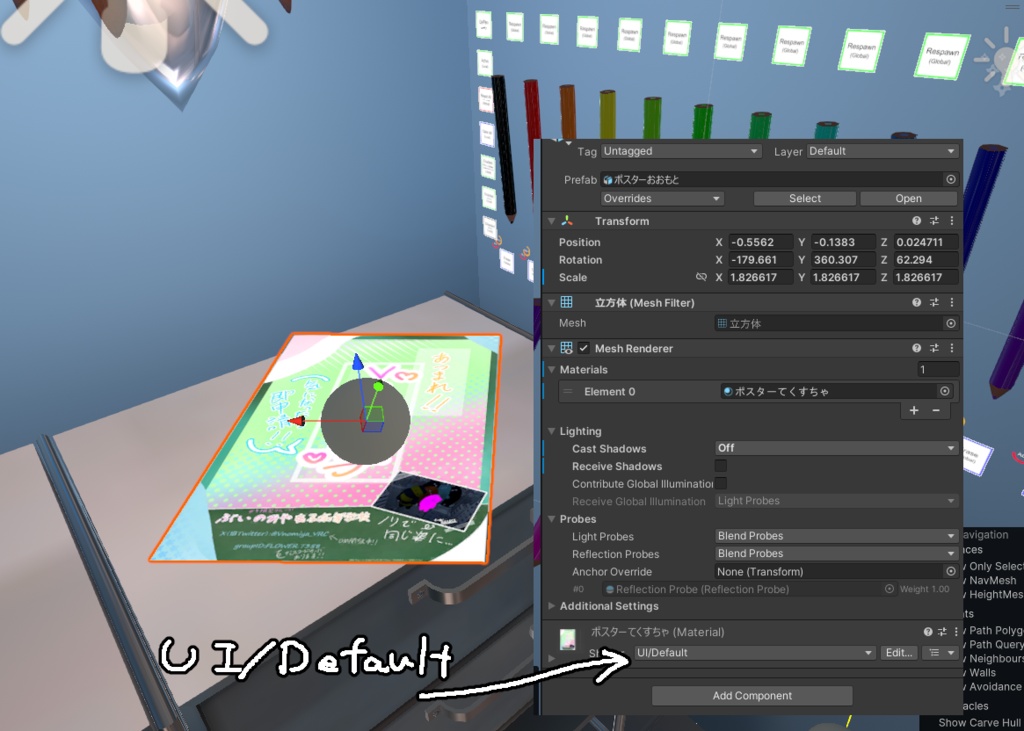
Task: Open Transform component preset selector icon
Action: pyautogui.click(x=934, y=221)
